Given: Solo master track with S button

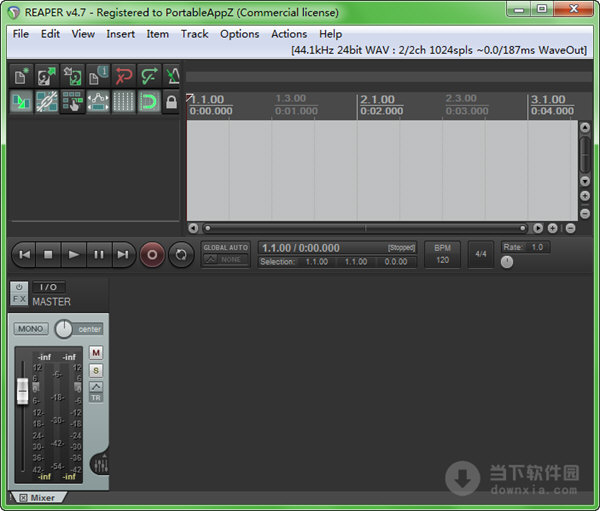Looking at the screenshot, I should click(x=96, y=371).
